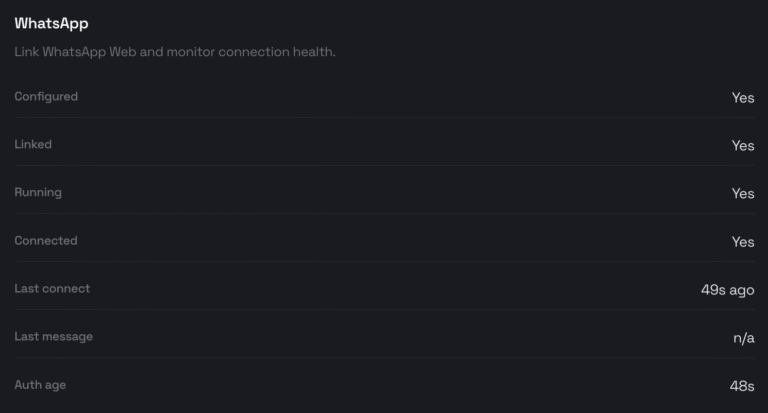Click the divider line below the Running row
This screenshot has width=768, height=413.
click(x=384, y=214)
